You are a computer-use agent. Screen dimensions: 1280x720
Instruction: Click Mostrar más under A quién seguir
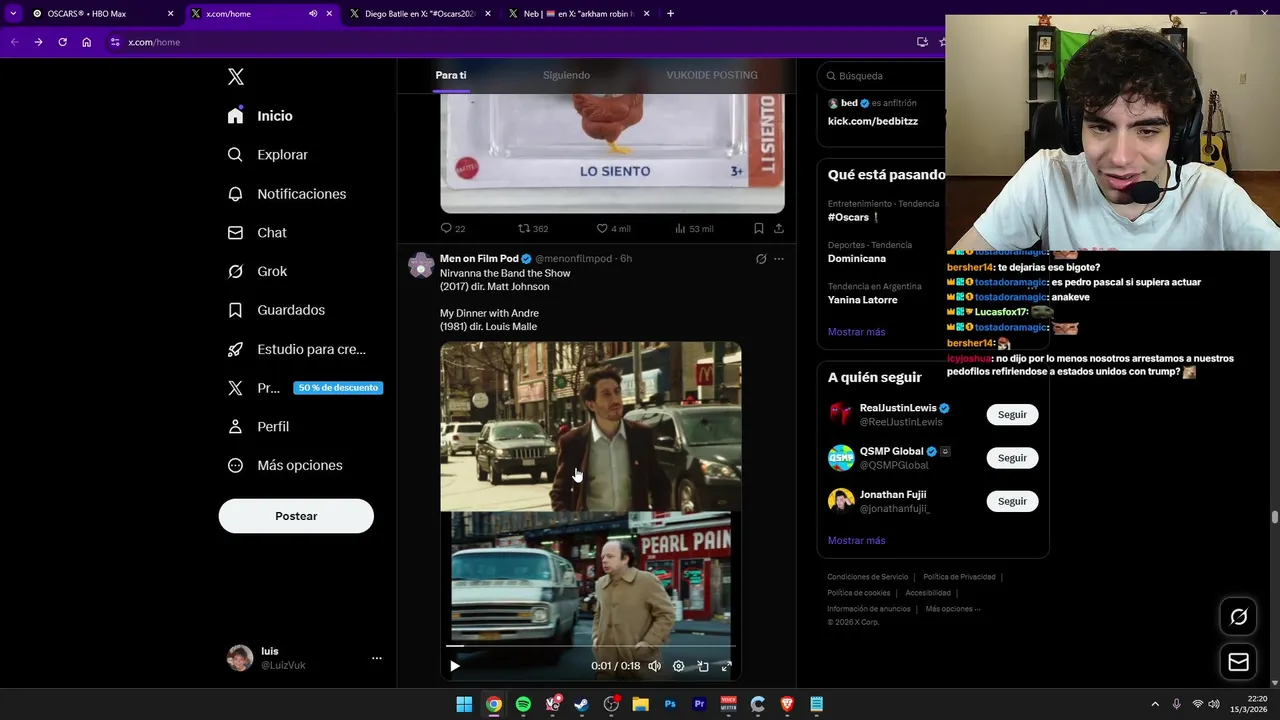(856, 541)
